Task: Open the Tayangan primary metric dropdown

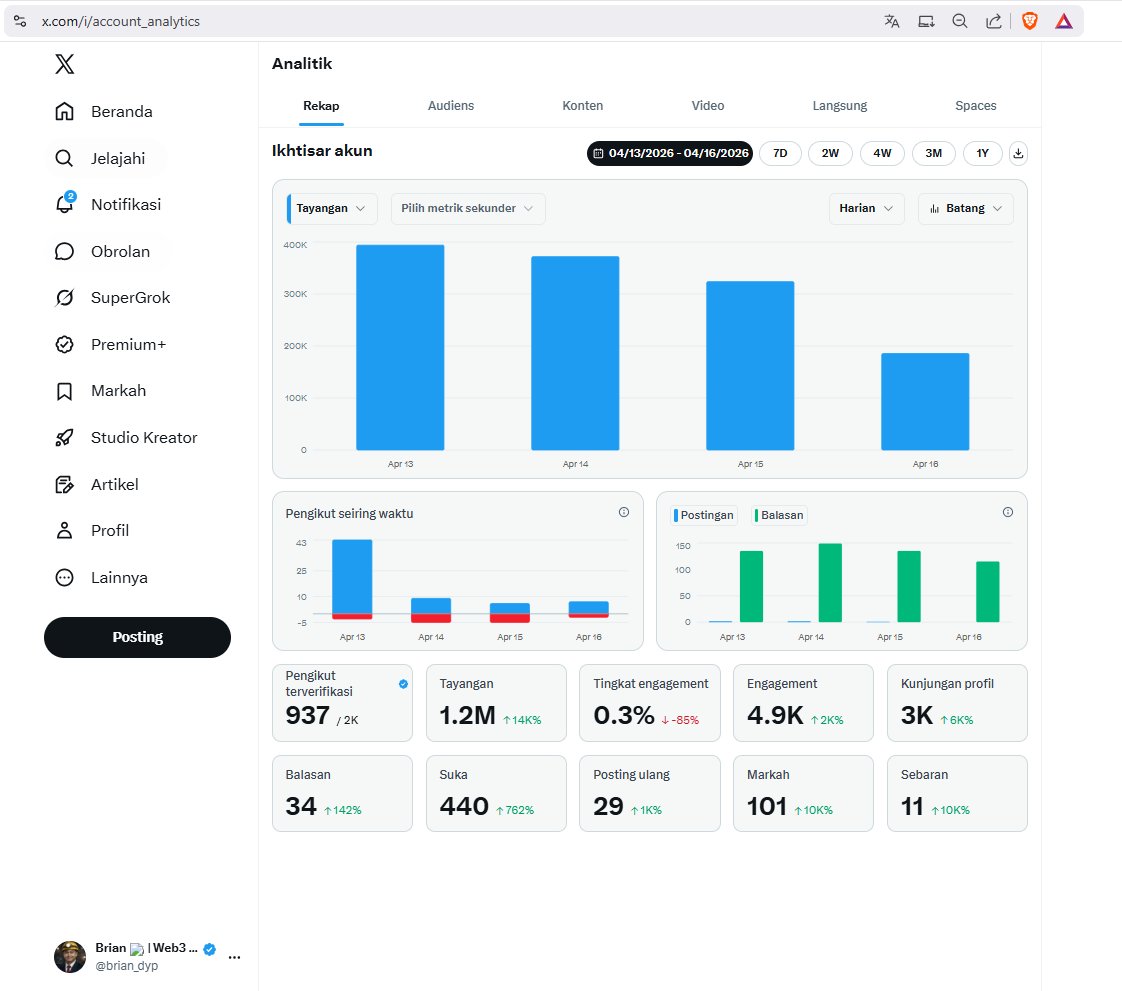Action: tap(331, 208)
